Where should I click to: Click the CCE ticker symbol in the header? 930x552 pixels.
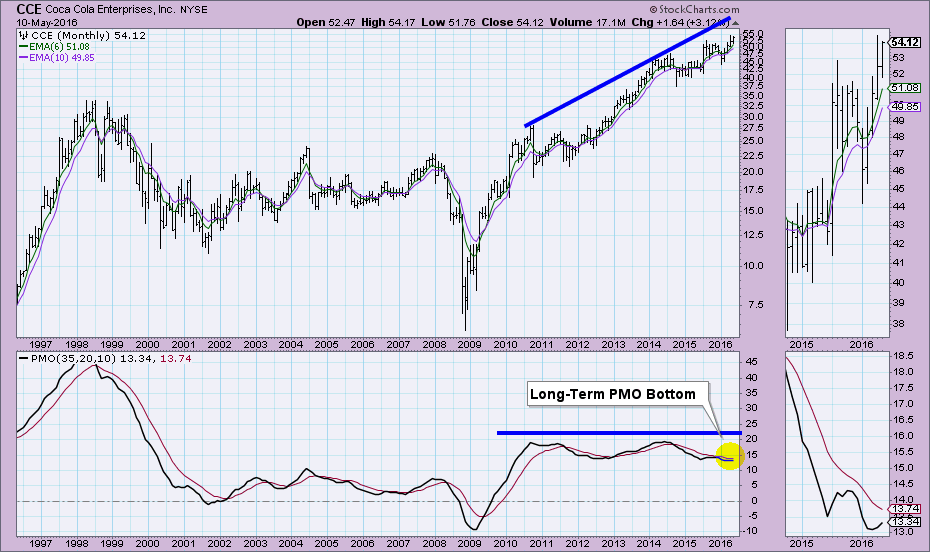(29, 9)
